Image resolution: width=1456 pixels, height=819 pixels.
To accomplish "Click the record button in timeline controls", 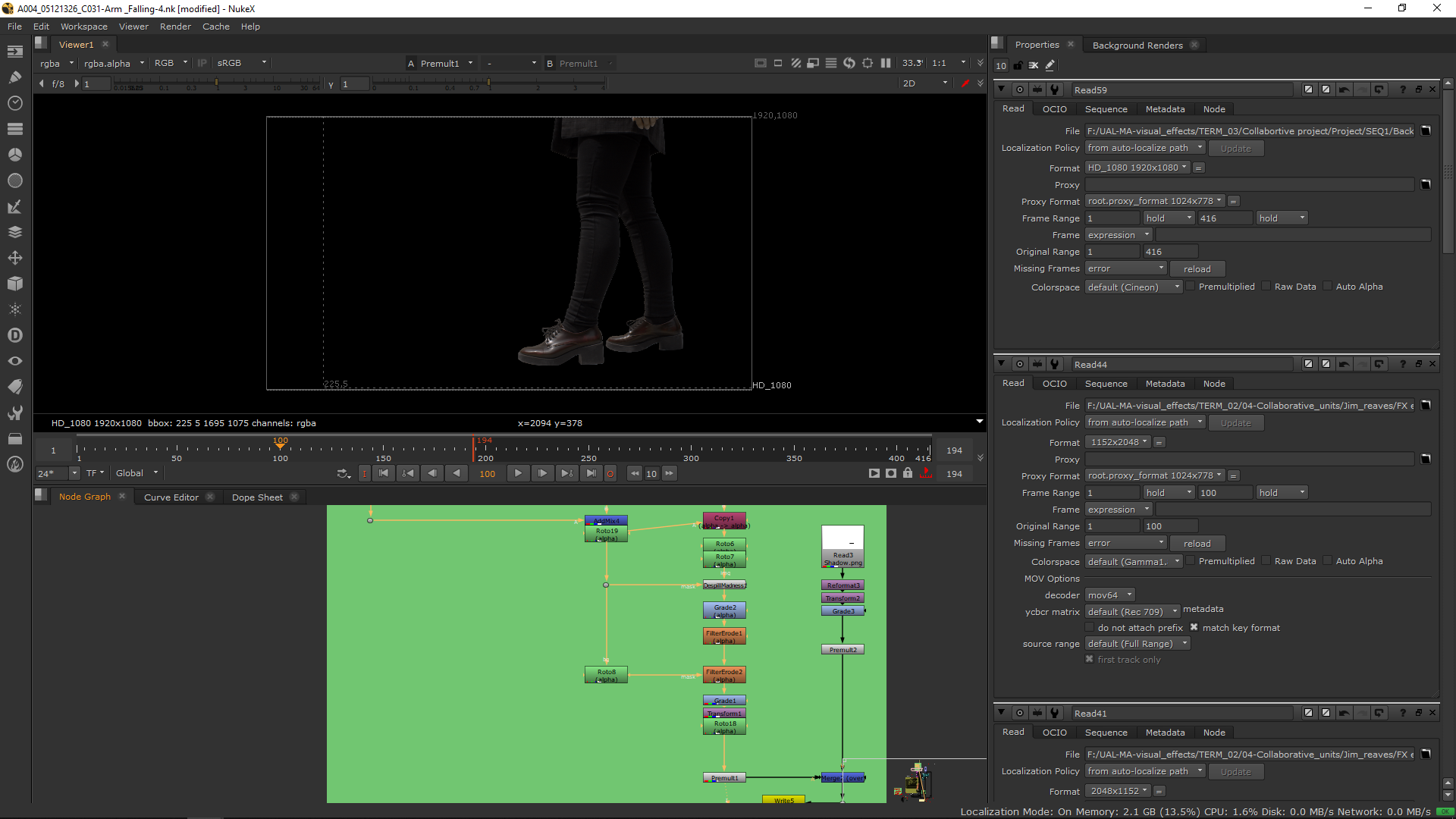I will coord(610,473).
